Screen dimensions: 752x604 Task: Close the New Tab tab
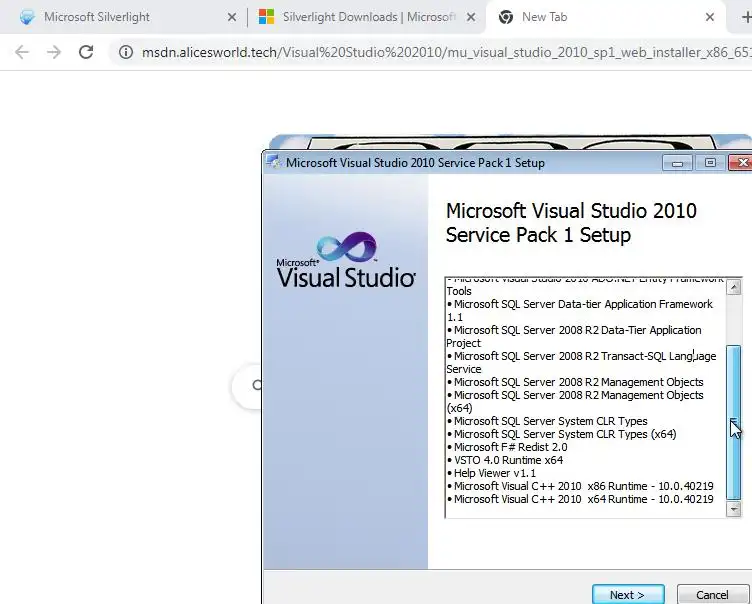coord(710,17)
